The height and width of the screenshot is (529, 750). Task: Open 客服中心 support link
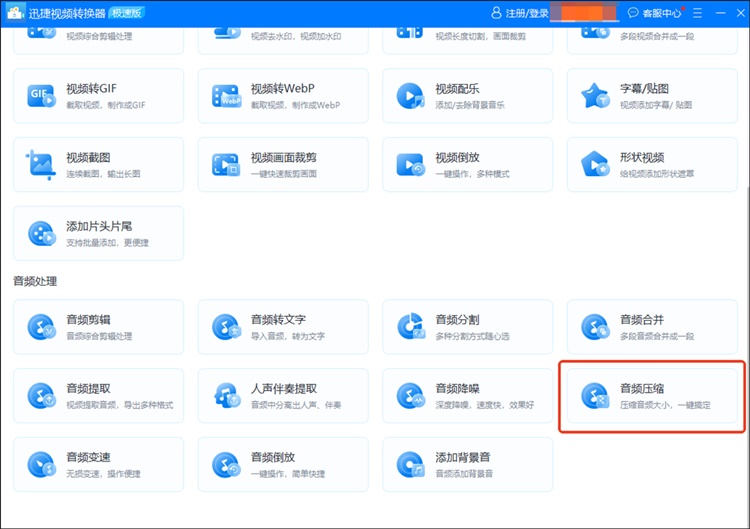662,13
